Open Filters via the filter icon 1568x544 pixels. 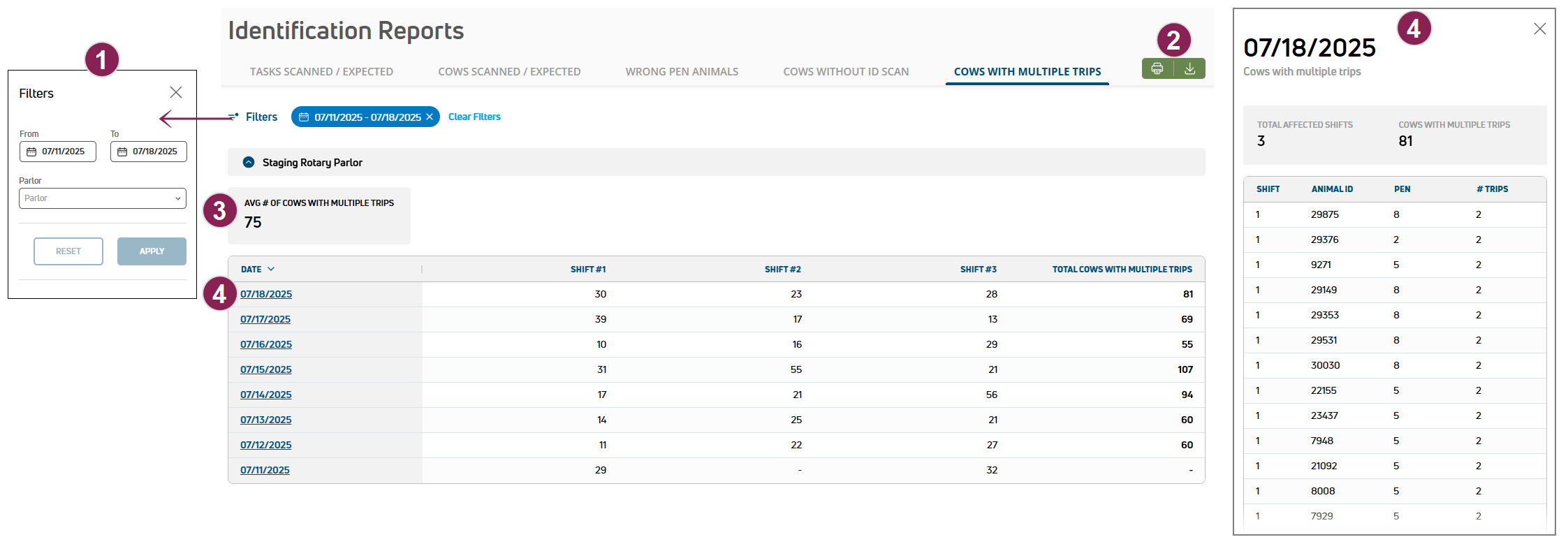click(234, 117)
